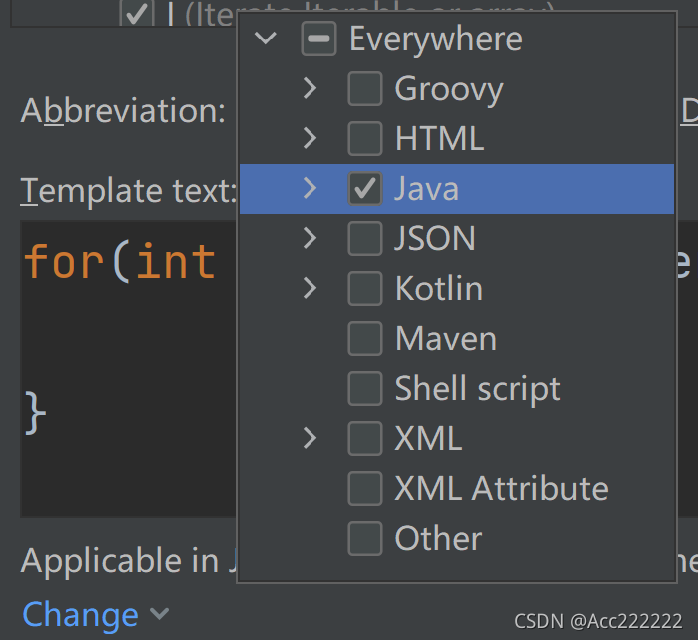Click the Template text label

tap(129, 191)
